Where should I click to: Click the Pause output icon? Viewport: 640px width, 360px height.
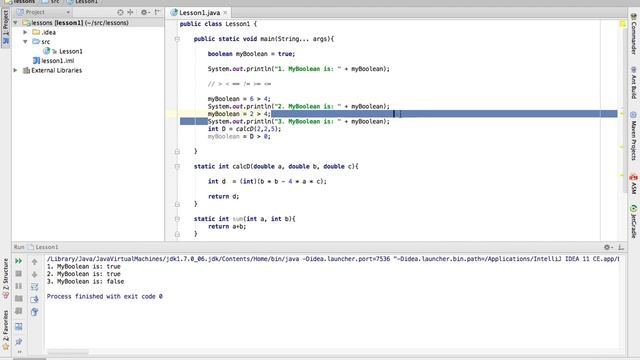point(18,286)
